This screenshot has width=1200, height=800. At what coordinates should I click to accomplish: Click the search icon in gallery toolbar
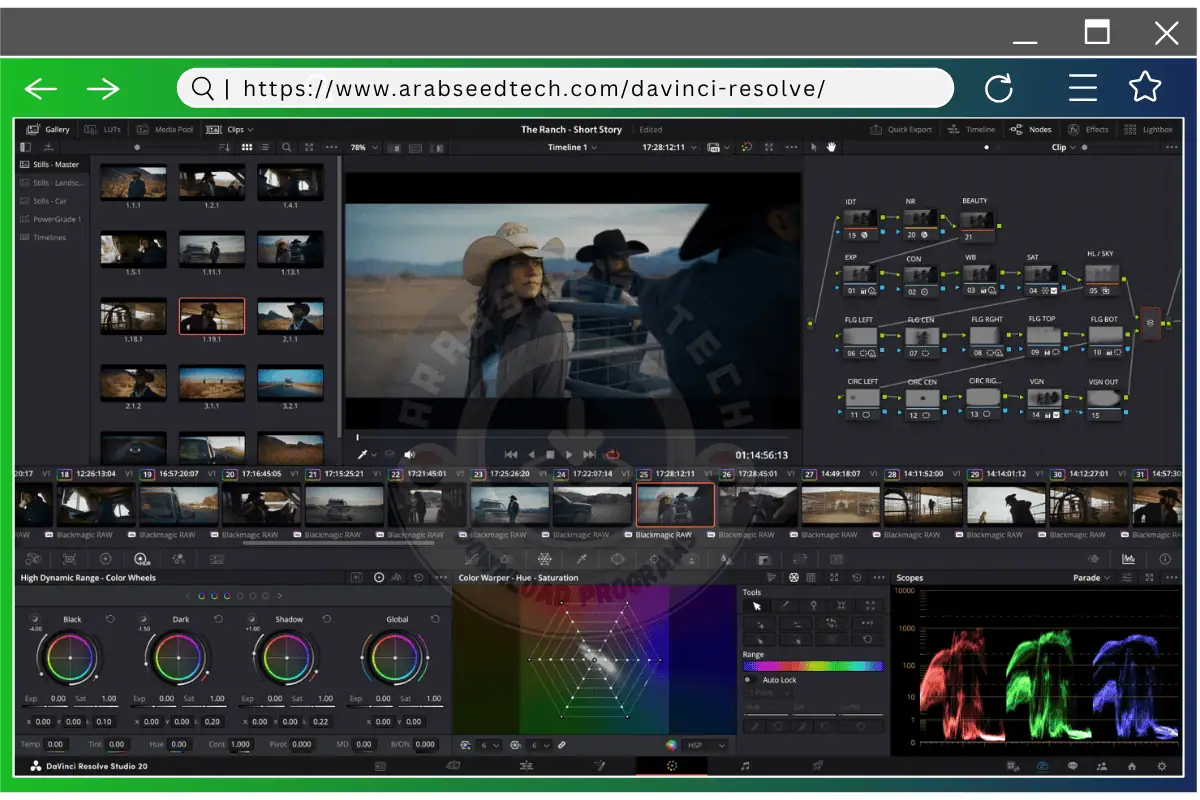tap(287, 147)
